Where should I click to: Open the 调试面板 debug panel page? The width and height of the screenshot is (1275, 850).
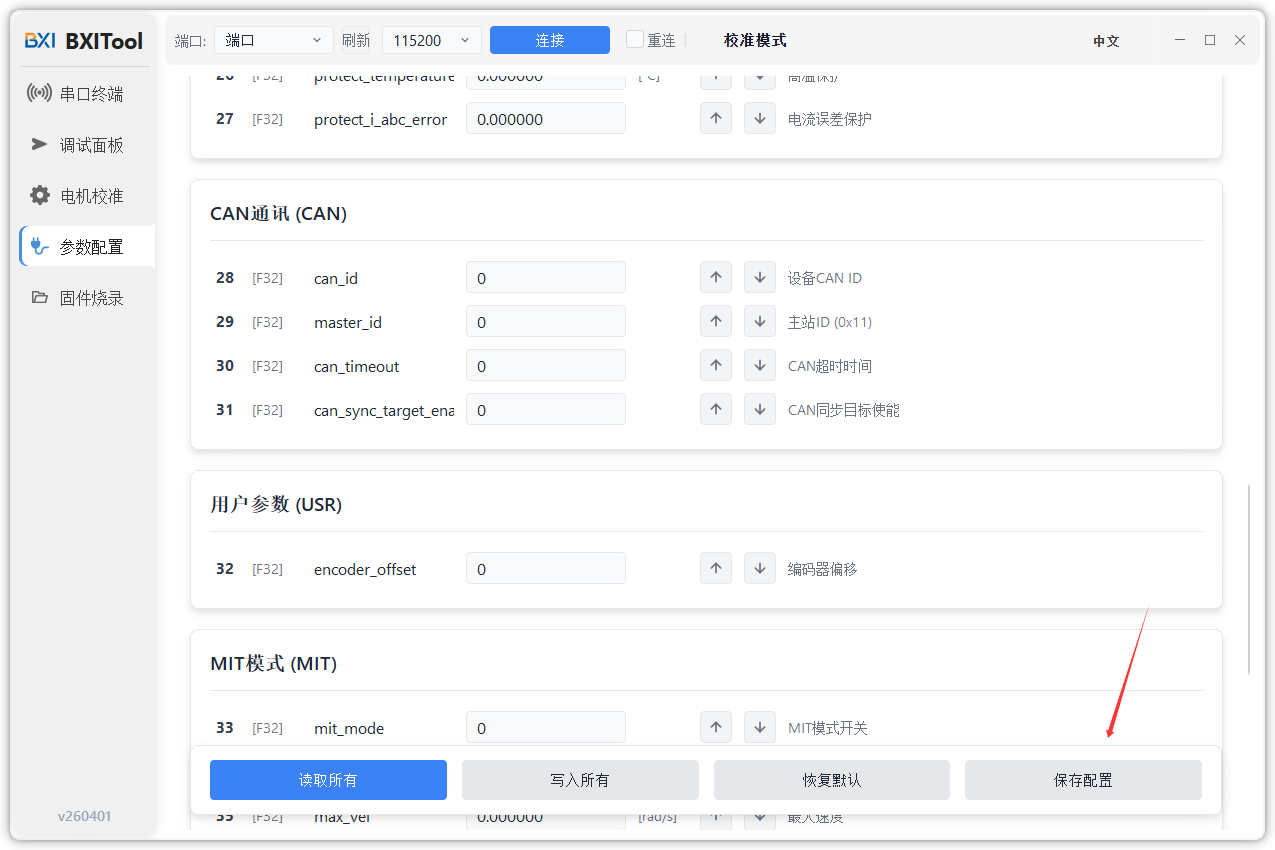(x=86, y=145)
